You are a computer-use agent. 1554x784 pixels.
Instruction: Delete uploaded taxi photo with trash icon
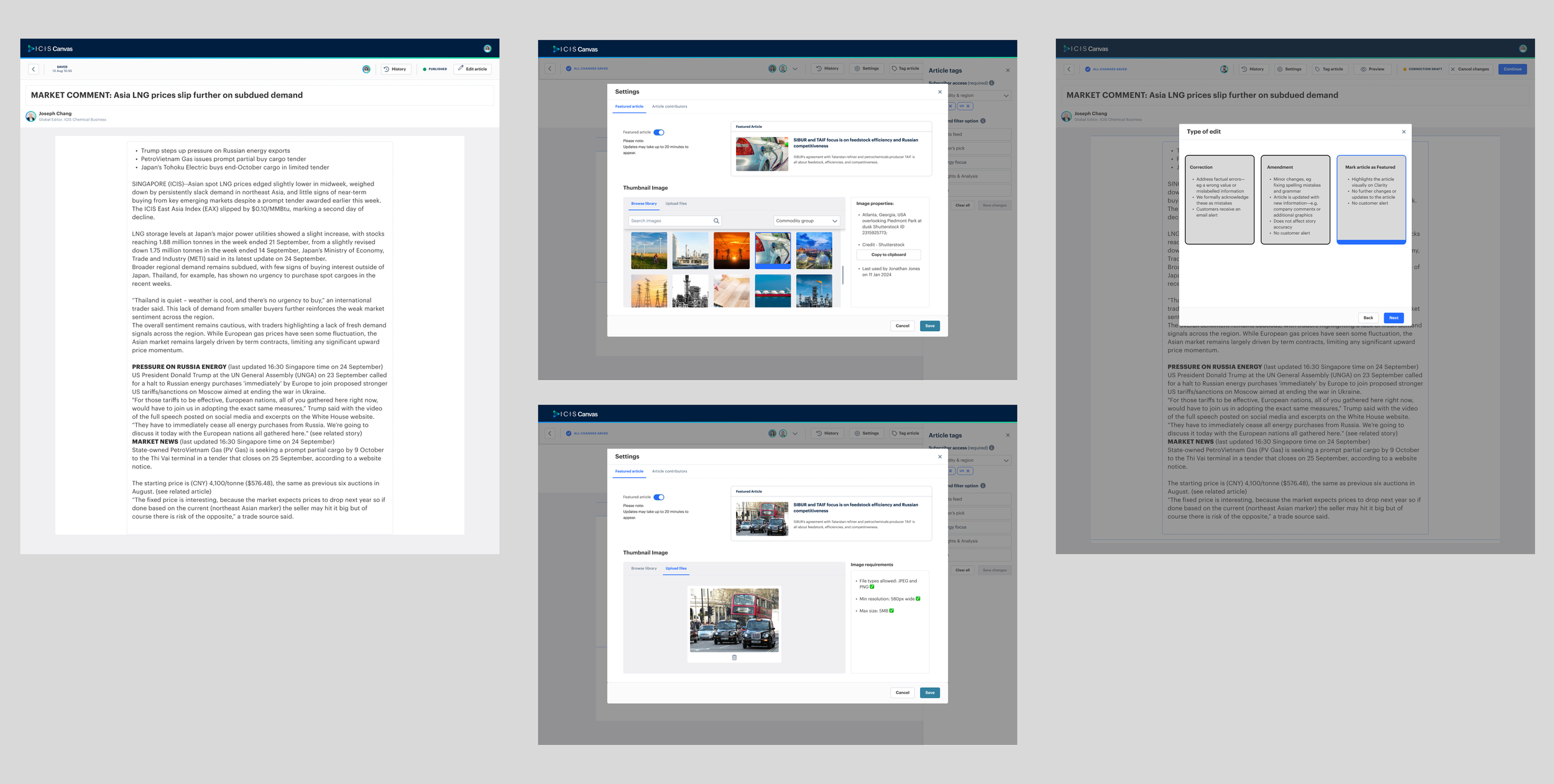click(x=734, y=657)
